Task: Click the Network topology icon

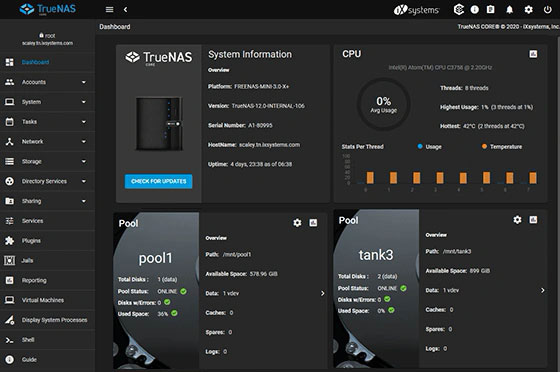Action: 10,141
